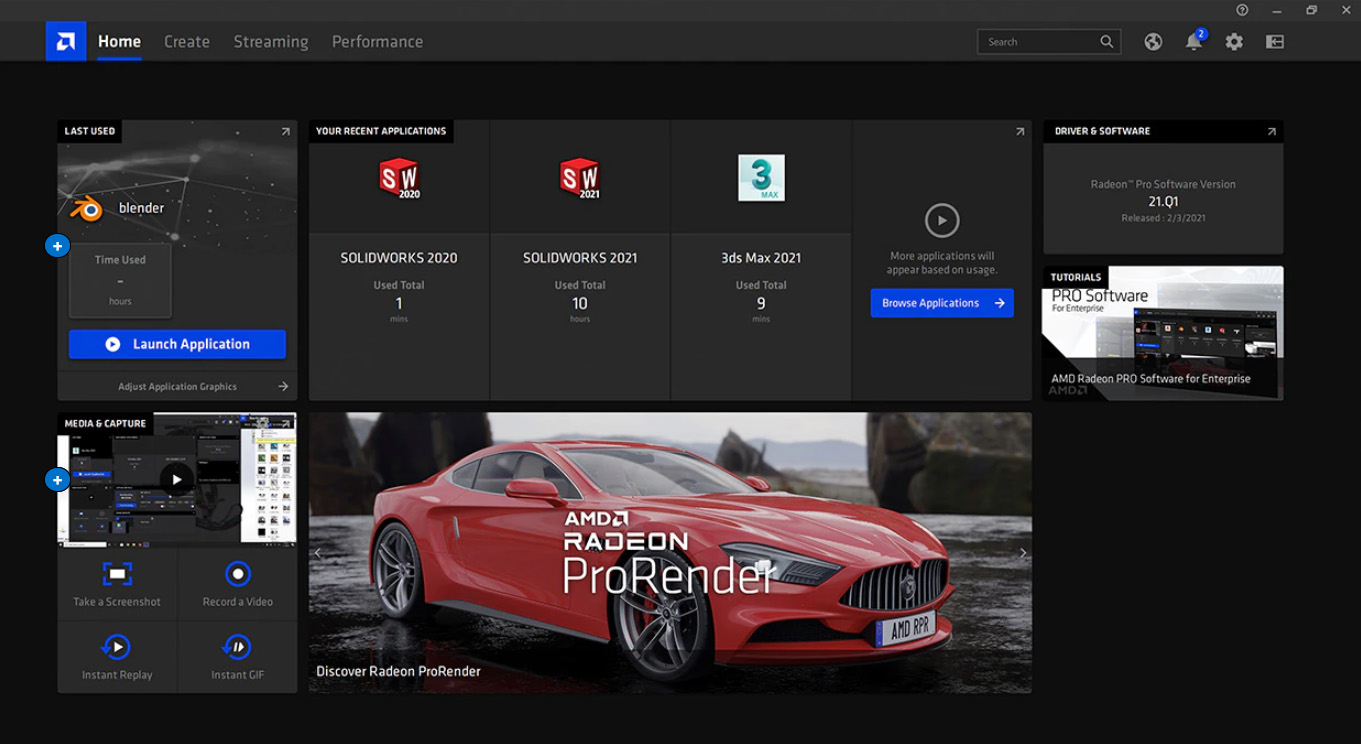
Task: Go to previous ProRender banner slide
Action: [318, 553]
